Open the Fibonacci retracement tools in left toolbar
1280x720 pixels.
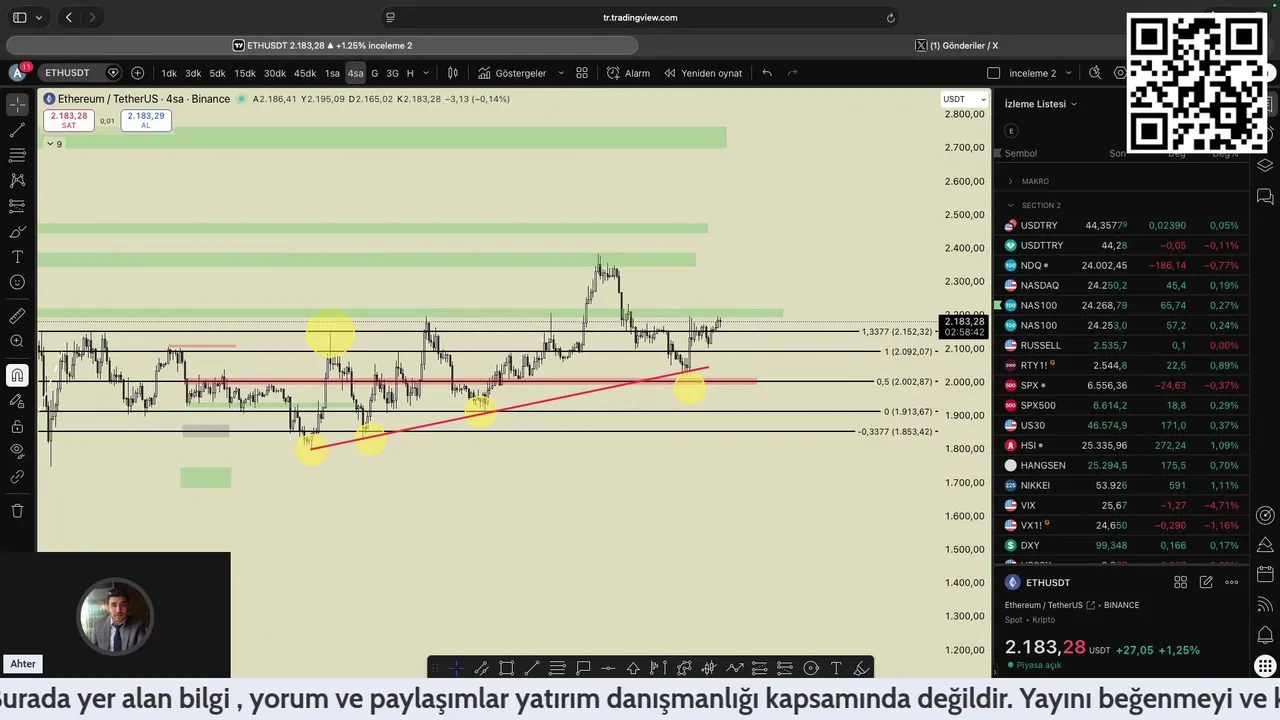(17, 155)
